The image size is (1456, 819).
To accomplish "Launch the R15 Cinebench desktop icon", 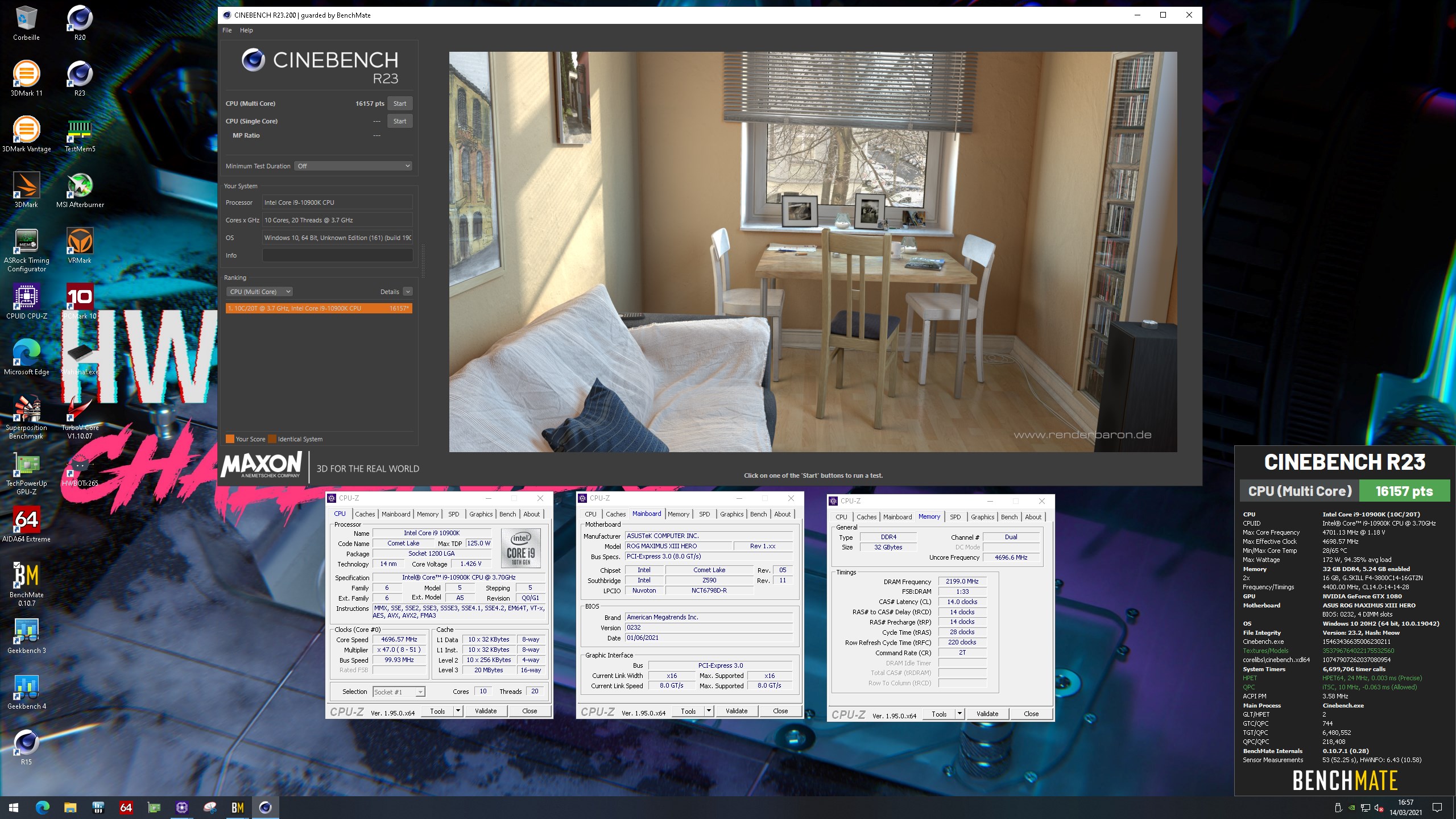I will point(26,748).
